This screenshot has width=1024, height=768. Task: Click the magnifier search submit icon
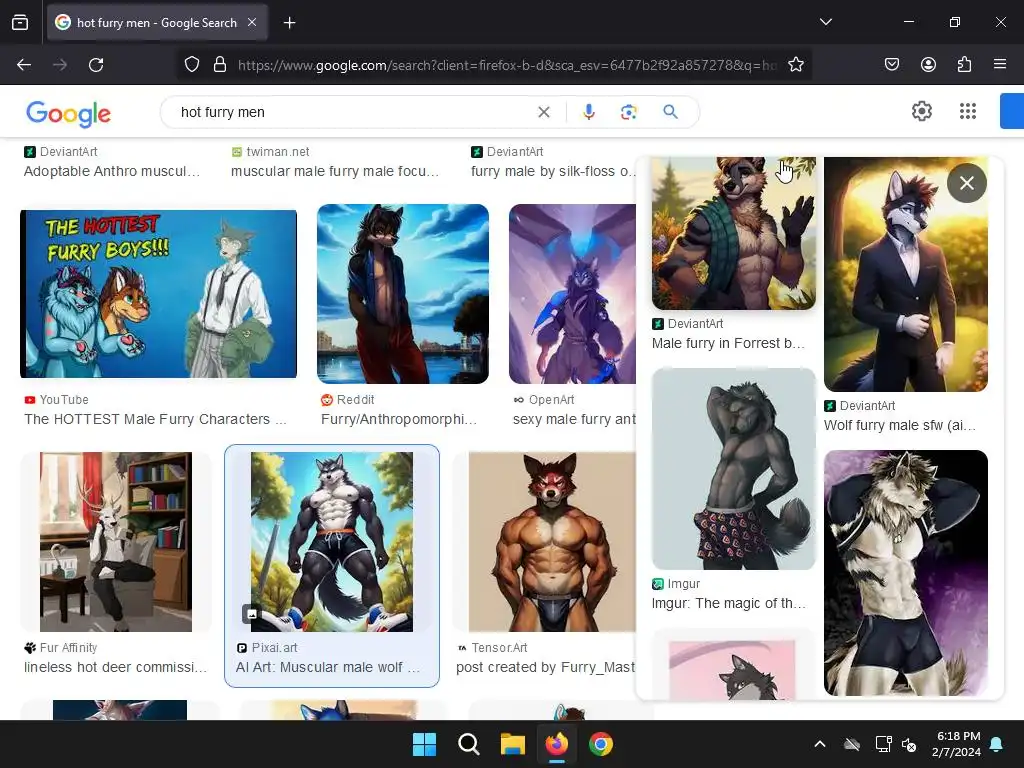pos(670,112)
